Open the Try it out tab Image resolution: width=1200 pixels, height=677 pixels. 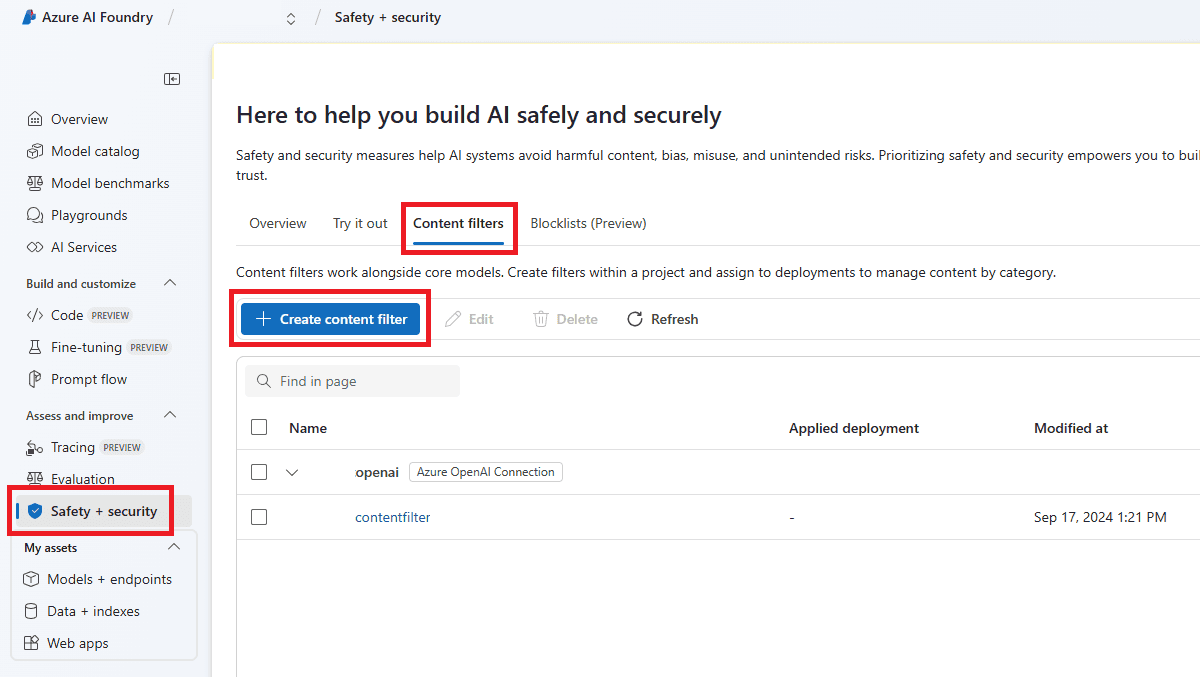[x=360, y=223]
